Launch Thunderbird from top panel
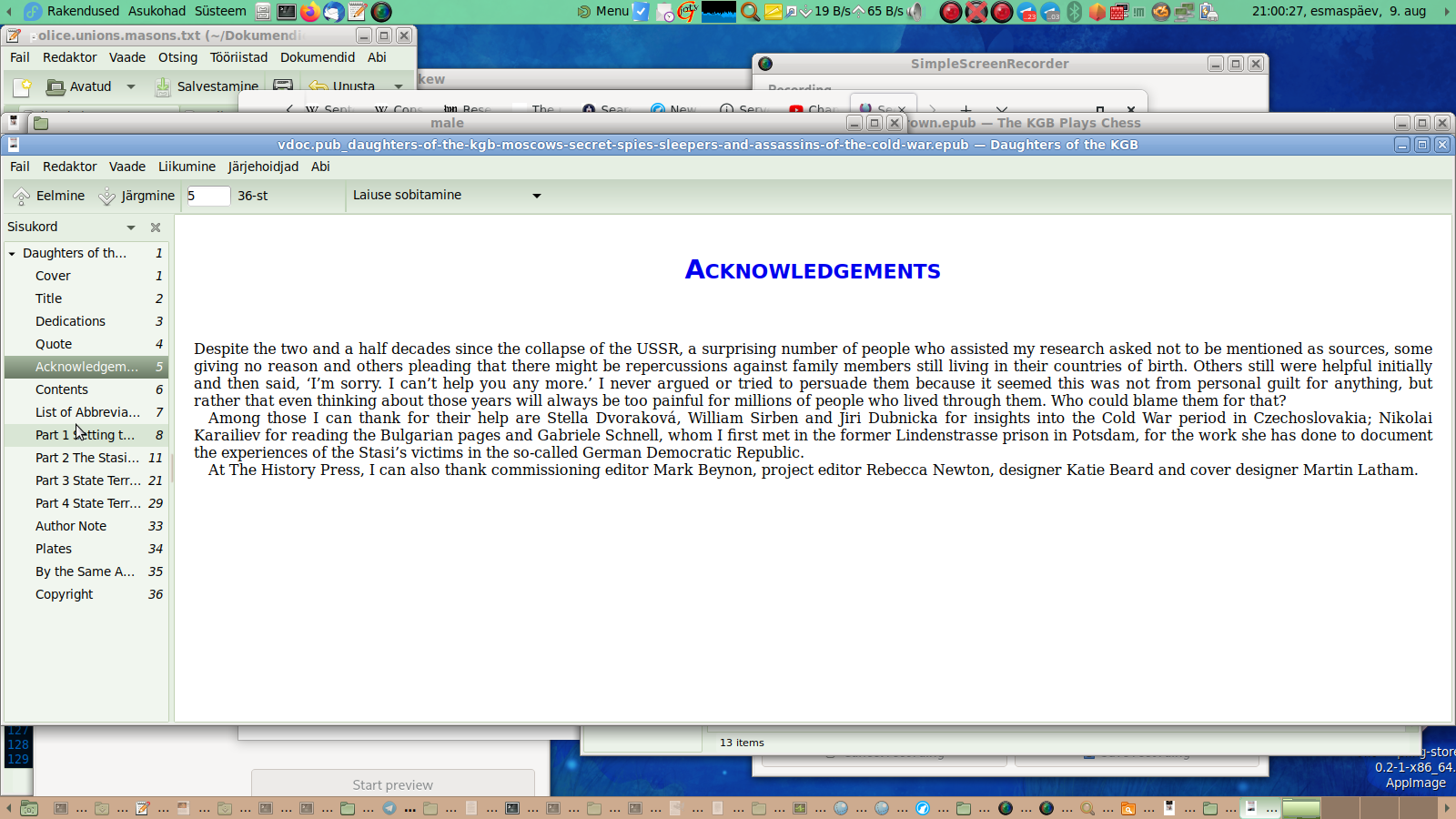 tap(333, 12)
